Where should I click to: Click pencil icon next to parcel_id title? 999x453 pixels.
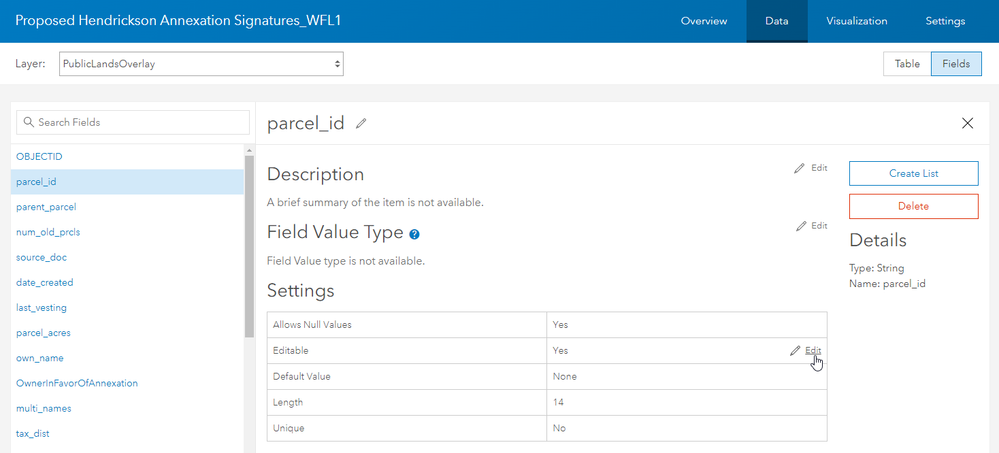361,123
